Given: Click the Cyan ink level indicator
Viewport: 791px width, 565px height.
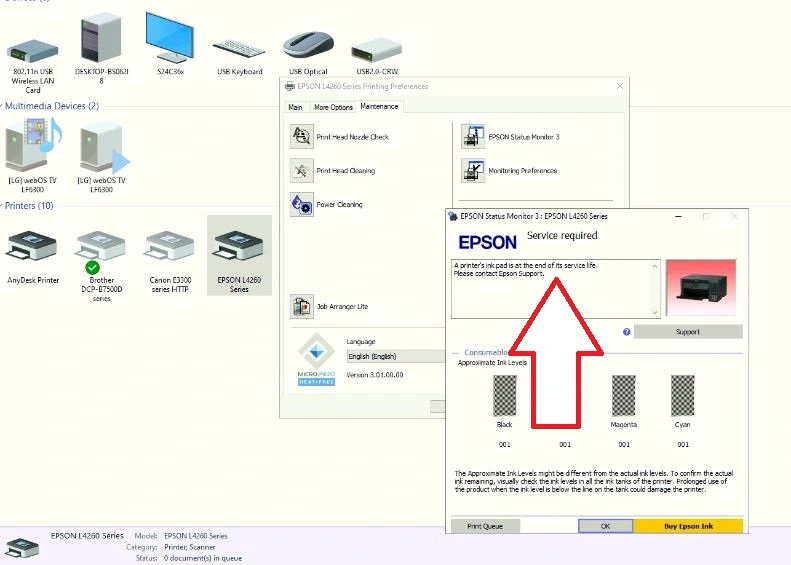Looking at the screenshot, I should pyautogui.click(x=683, y=396).
